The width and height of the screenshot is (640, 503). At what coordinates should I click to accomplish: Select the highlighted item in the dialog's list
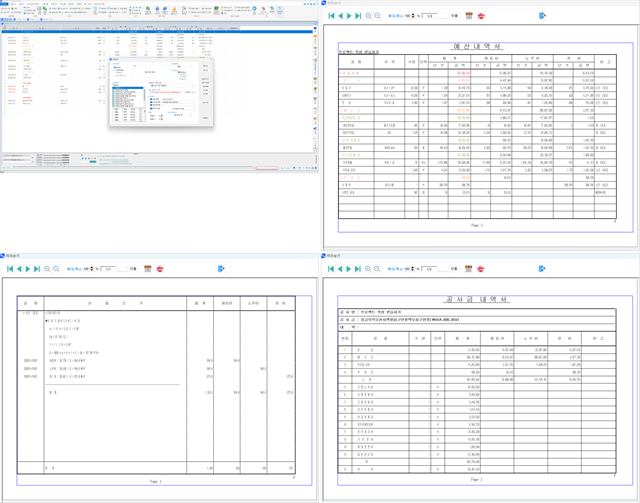point(128,88)
